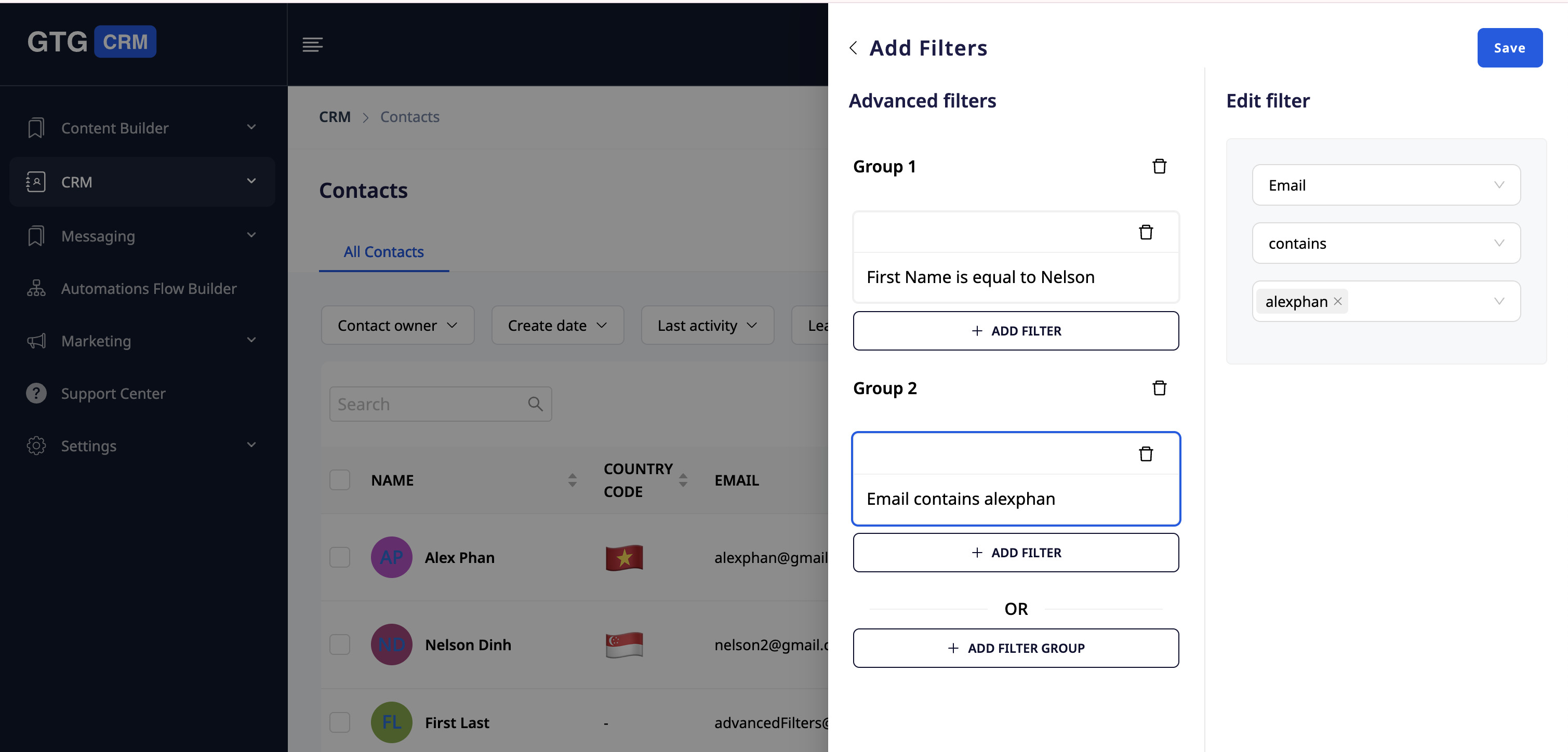Screen dimensions: 1568x752
Task: Click the AP avatar for Alex Phan
Action: click(x=391, y=557)
